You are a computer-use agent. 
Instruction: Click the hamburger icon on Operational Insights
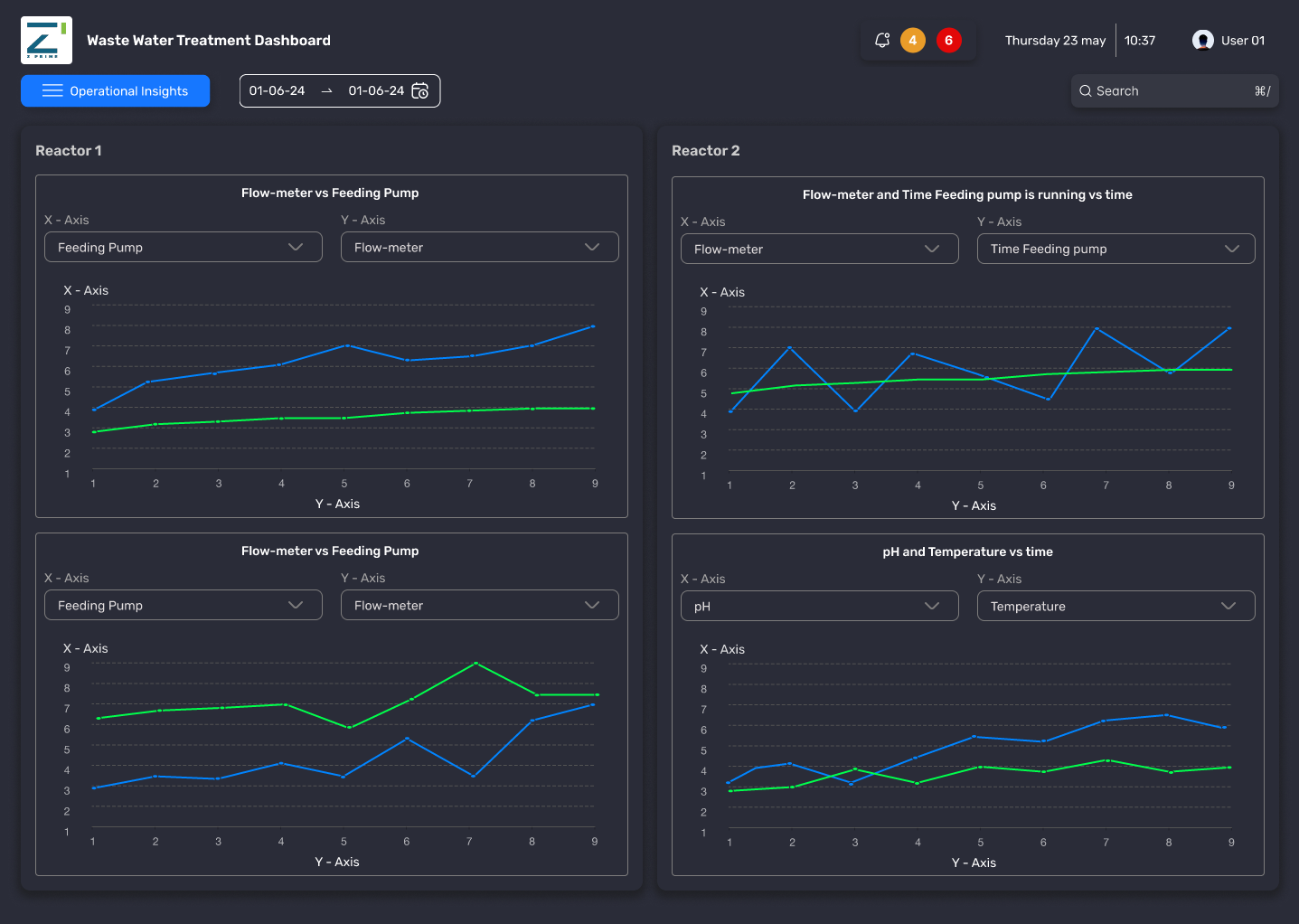pos(52,91)
